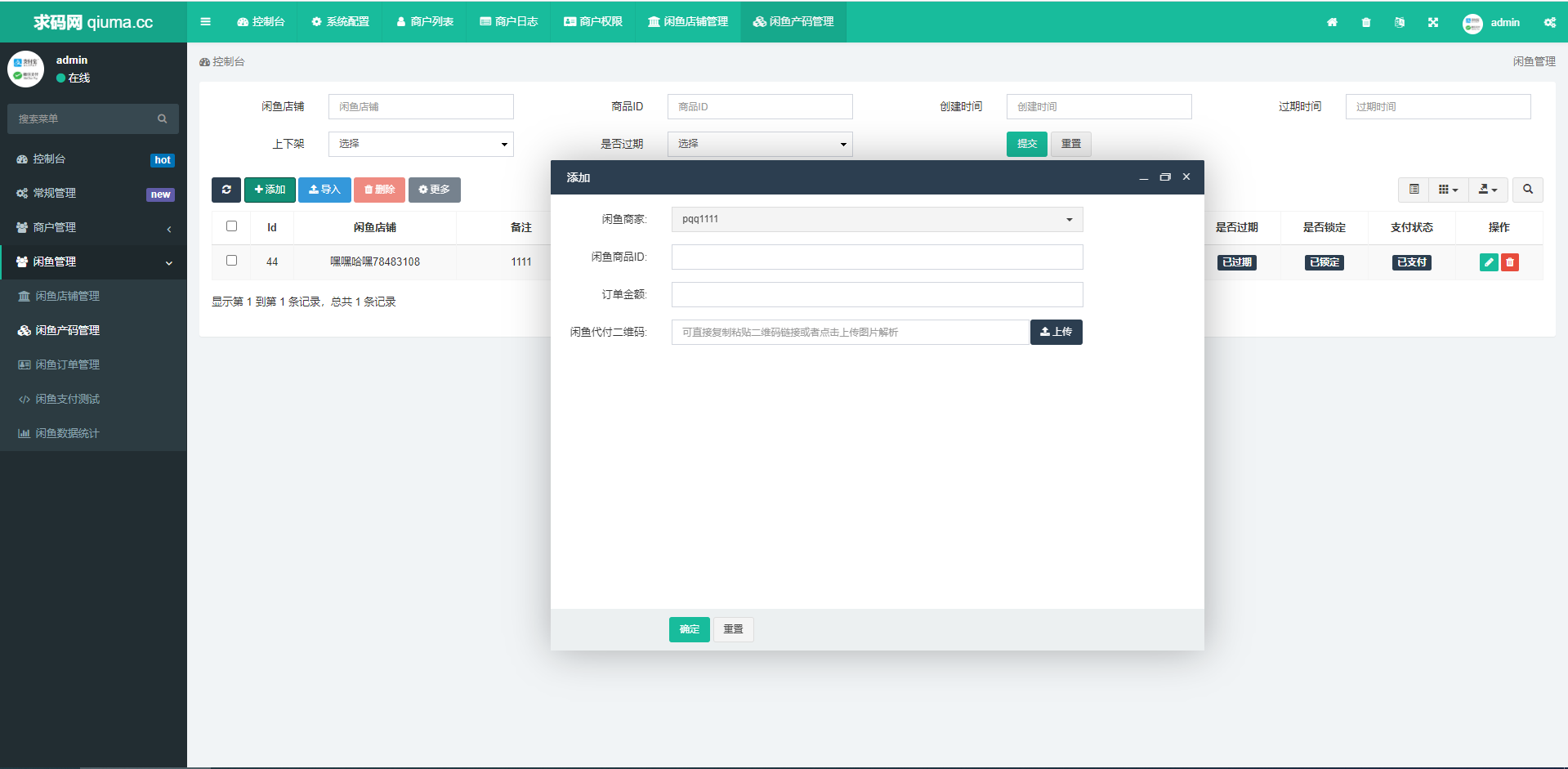Click the 已支付 status badge
The image size is (1568, 769).
click(1412, 262)
